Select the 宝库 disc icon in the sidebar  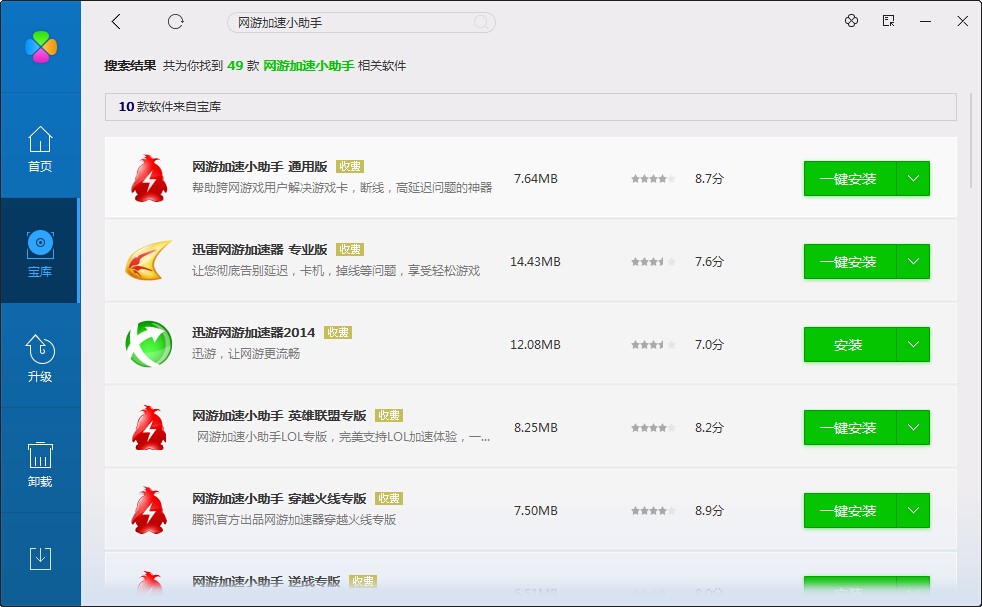tap(40, 251)
